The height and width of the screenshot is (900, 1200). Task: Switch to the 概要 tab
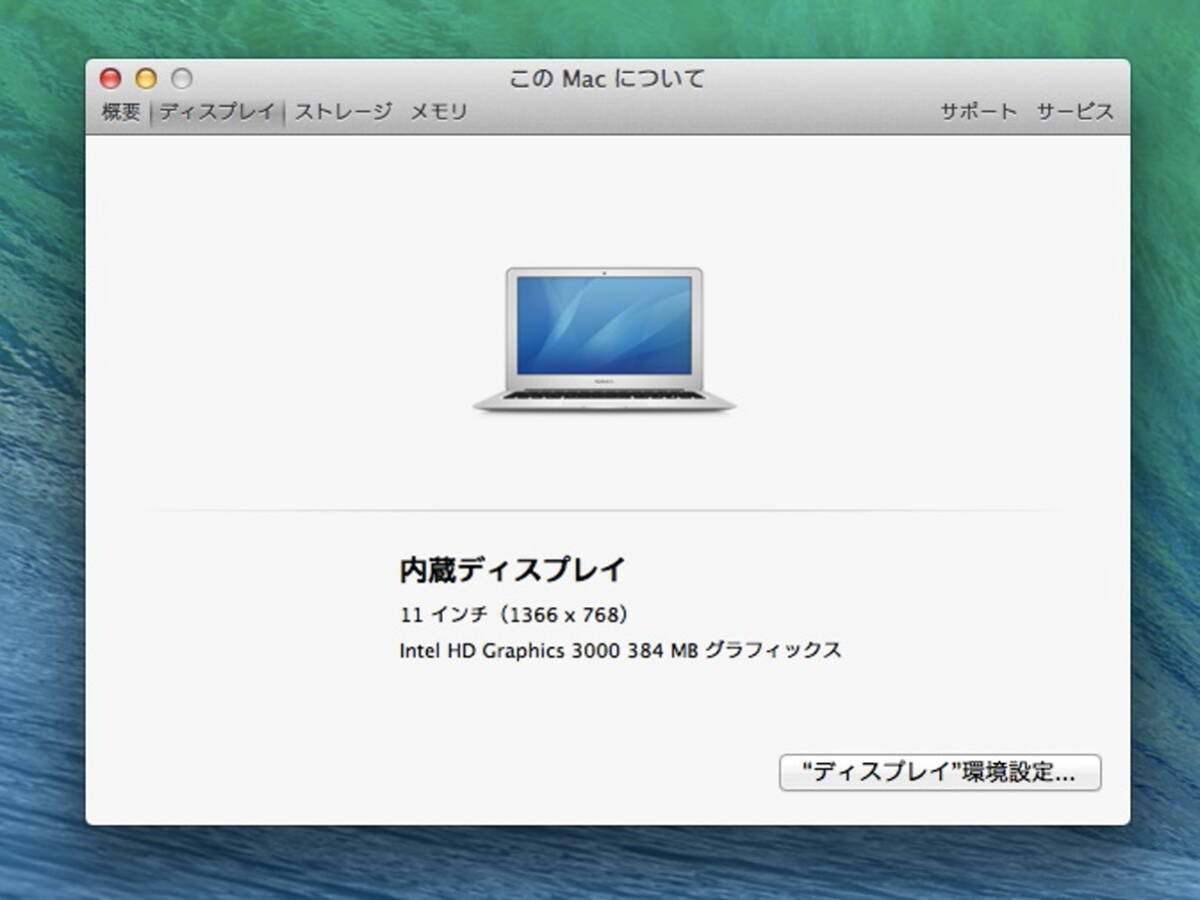pos(121,112)
